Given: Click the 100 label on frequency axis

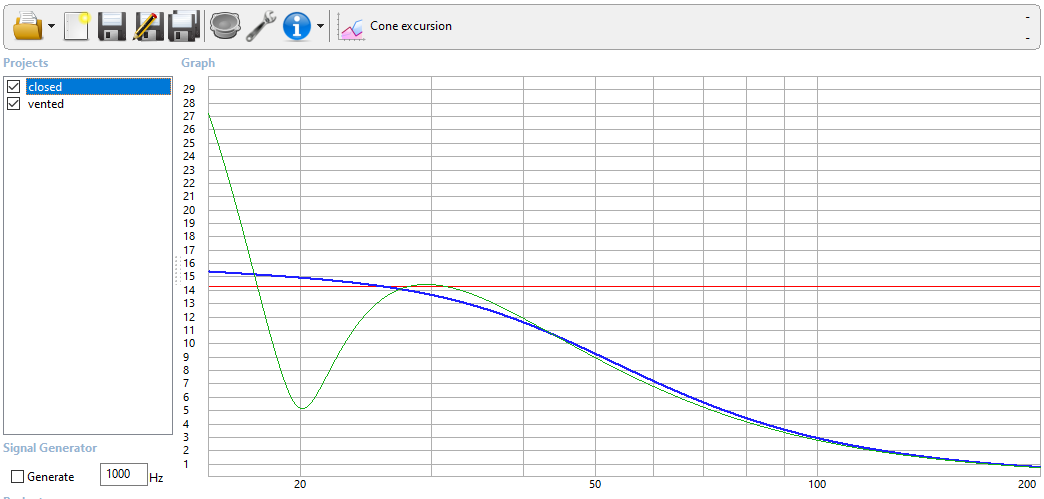Looking at the screenshot, I should pyautogui.click(x=817, y=484).
